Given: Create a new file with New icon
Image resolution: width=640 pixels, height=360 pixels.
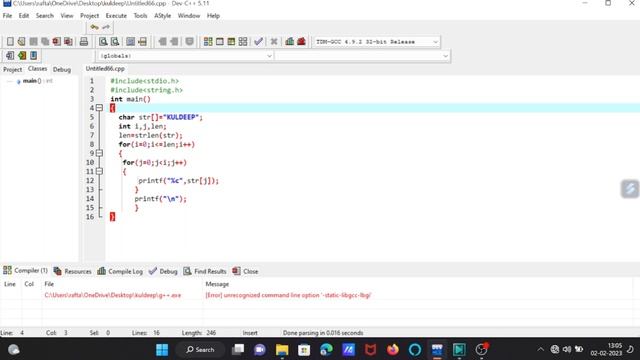Looking at the screenshot, I should (x=10, y=42).
